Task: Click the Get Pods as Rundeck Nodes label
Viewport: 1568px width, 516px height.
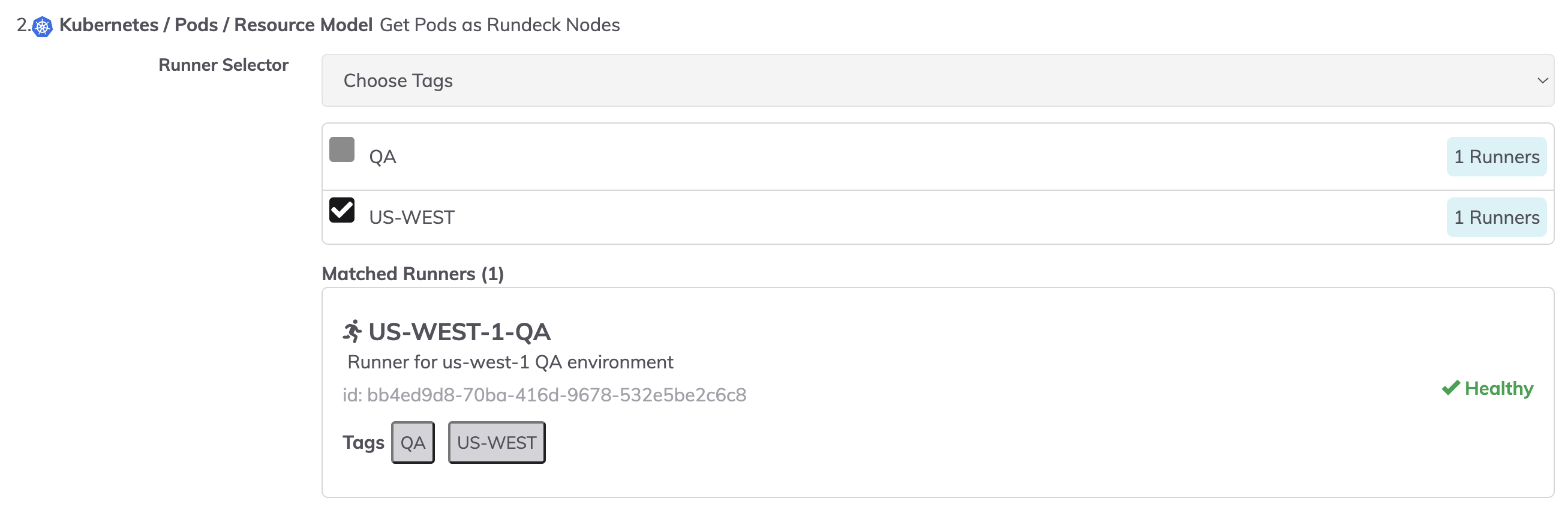Action: pos(499,25)
